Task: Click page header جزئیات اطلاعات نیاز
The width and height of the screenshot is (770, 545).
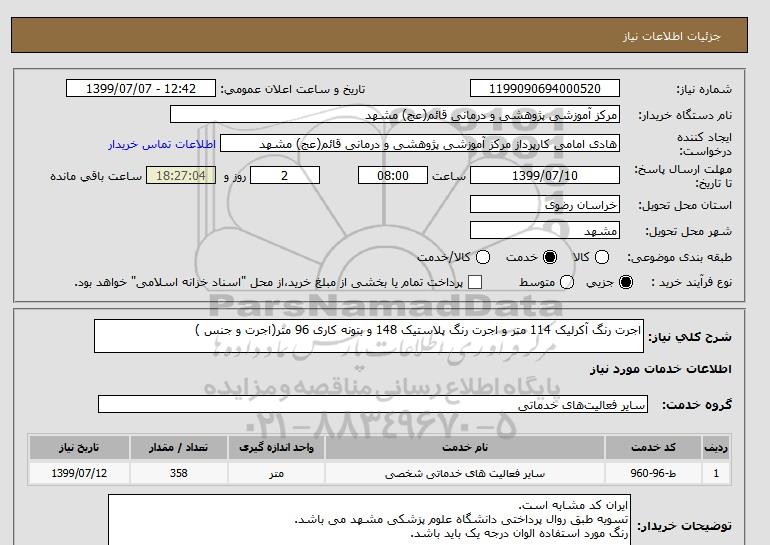Action: coord(671,36)
